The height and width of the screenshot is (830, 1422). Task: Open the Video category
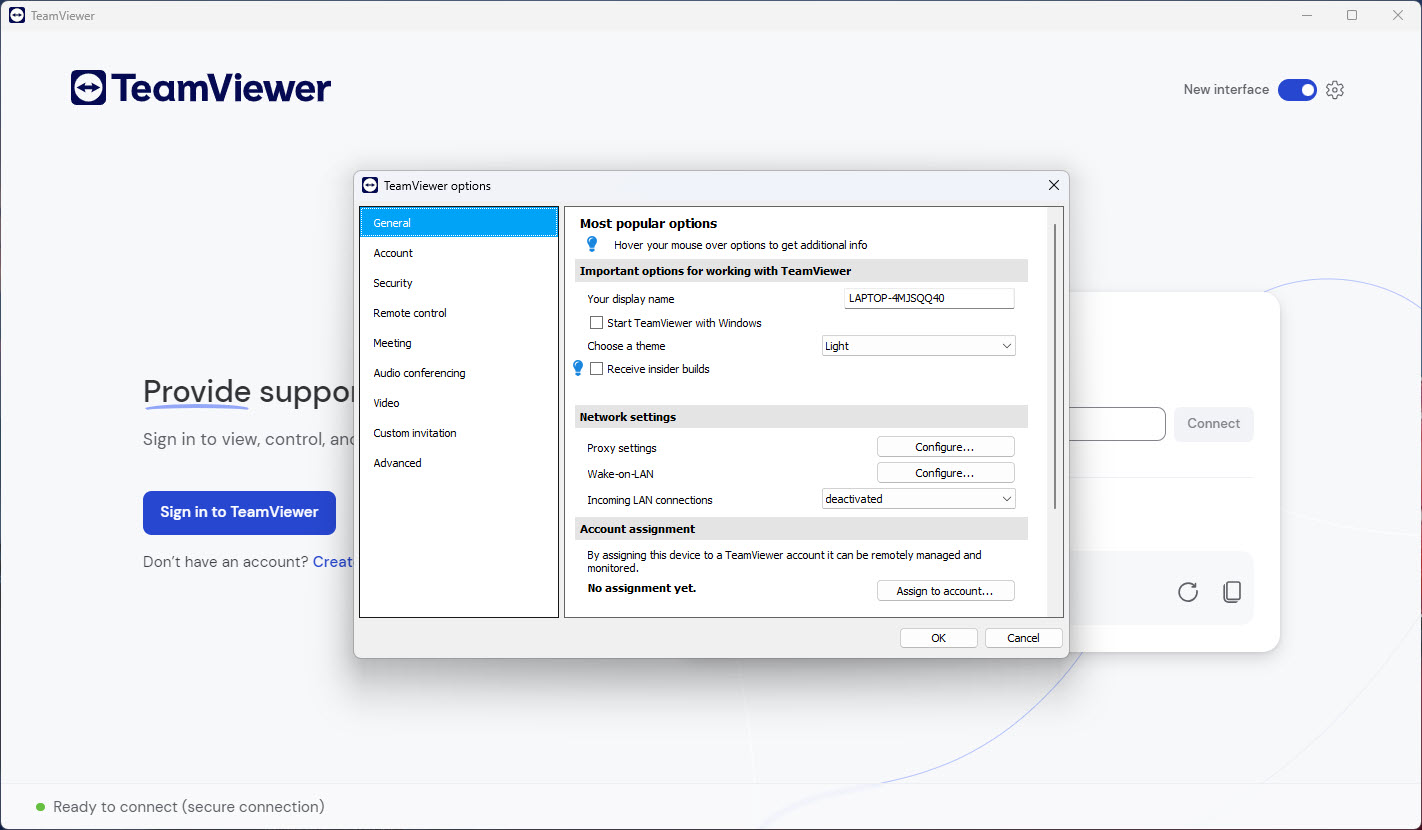tap(459, 403)
